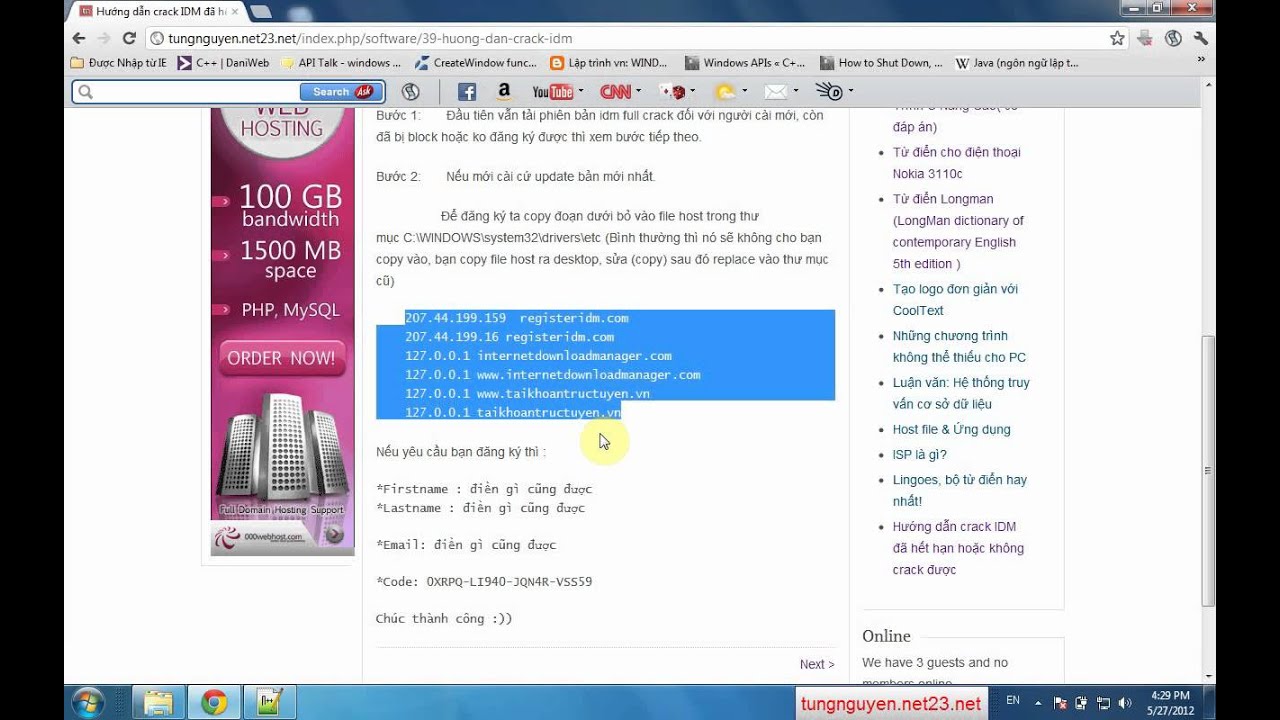Open the CreateWindow func bookmark
1280x720 pixels.
[476, 63]
